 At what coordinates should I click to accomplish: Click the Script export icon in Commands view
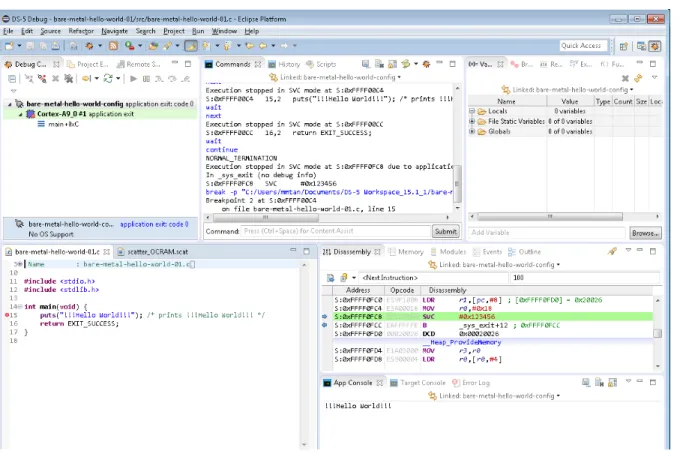tap(406, 64)
